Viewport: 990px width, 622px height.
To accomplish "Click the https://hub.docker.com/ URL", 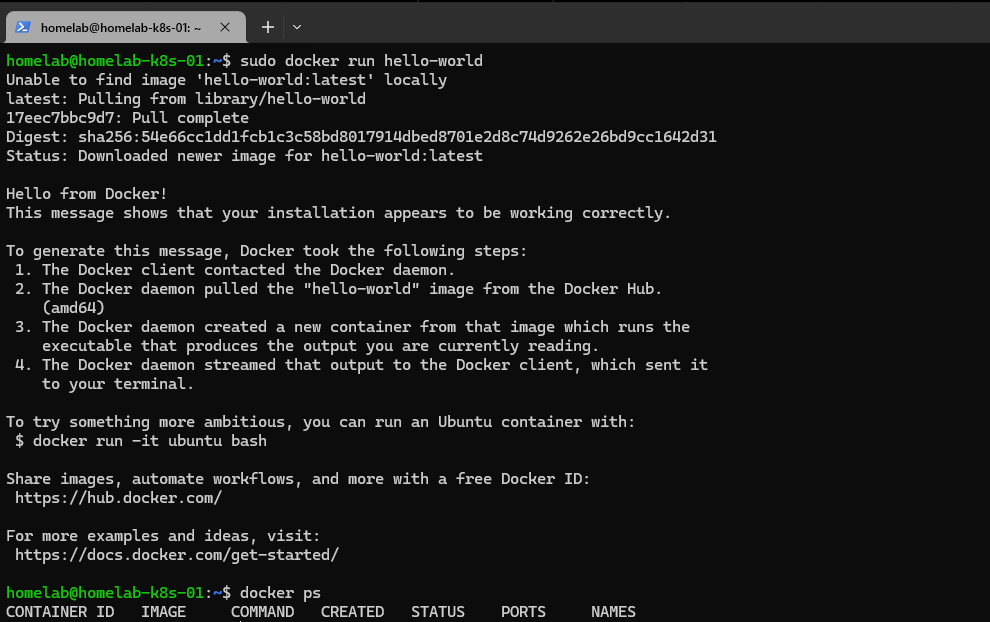I will coord(118,498).
